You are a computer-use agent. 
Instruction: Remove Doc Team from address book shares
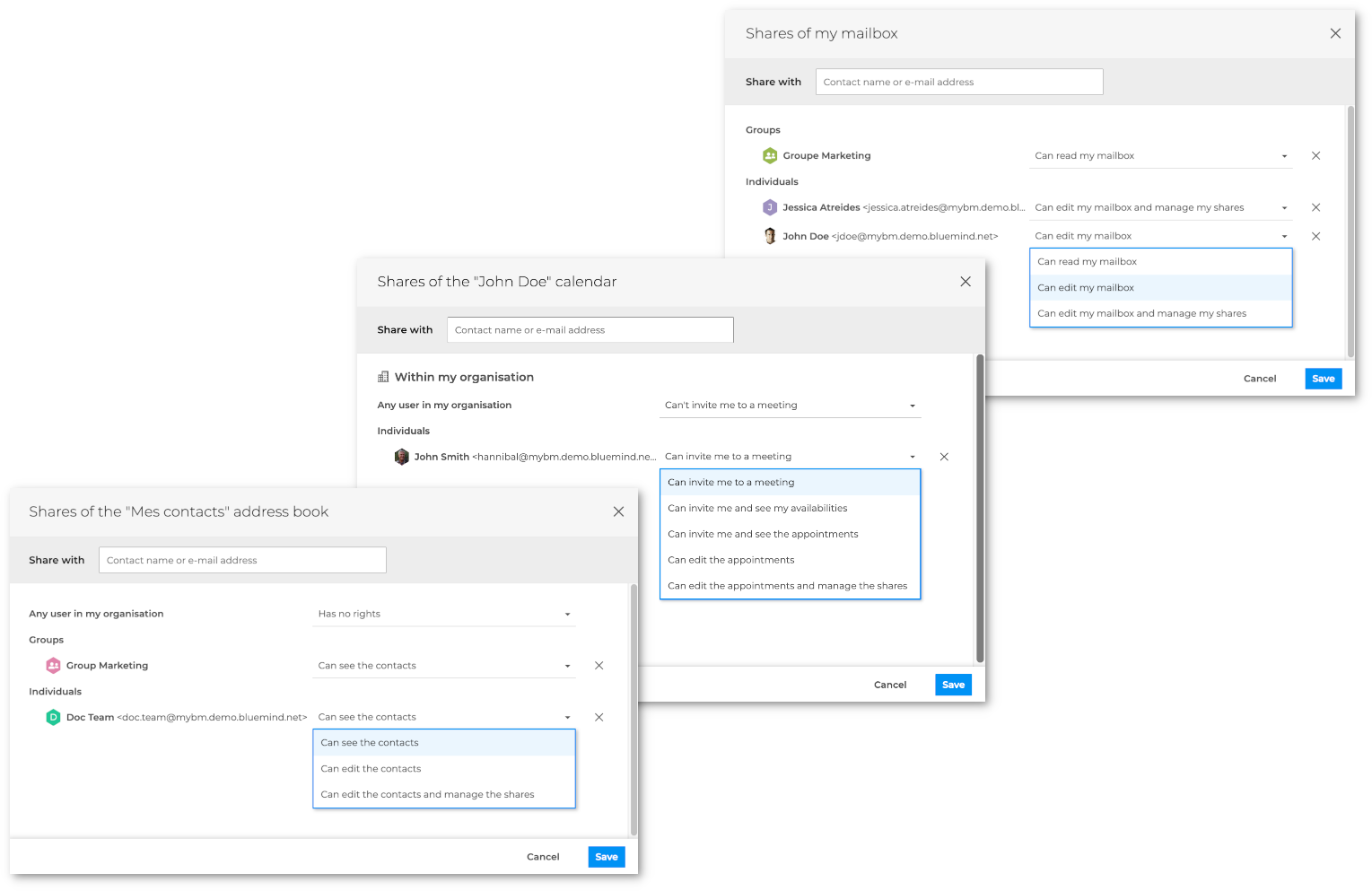pos(599,718)
